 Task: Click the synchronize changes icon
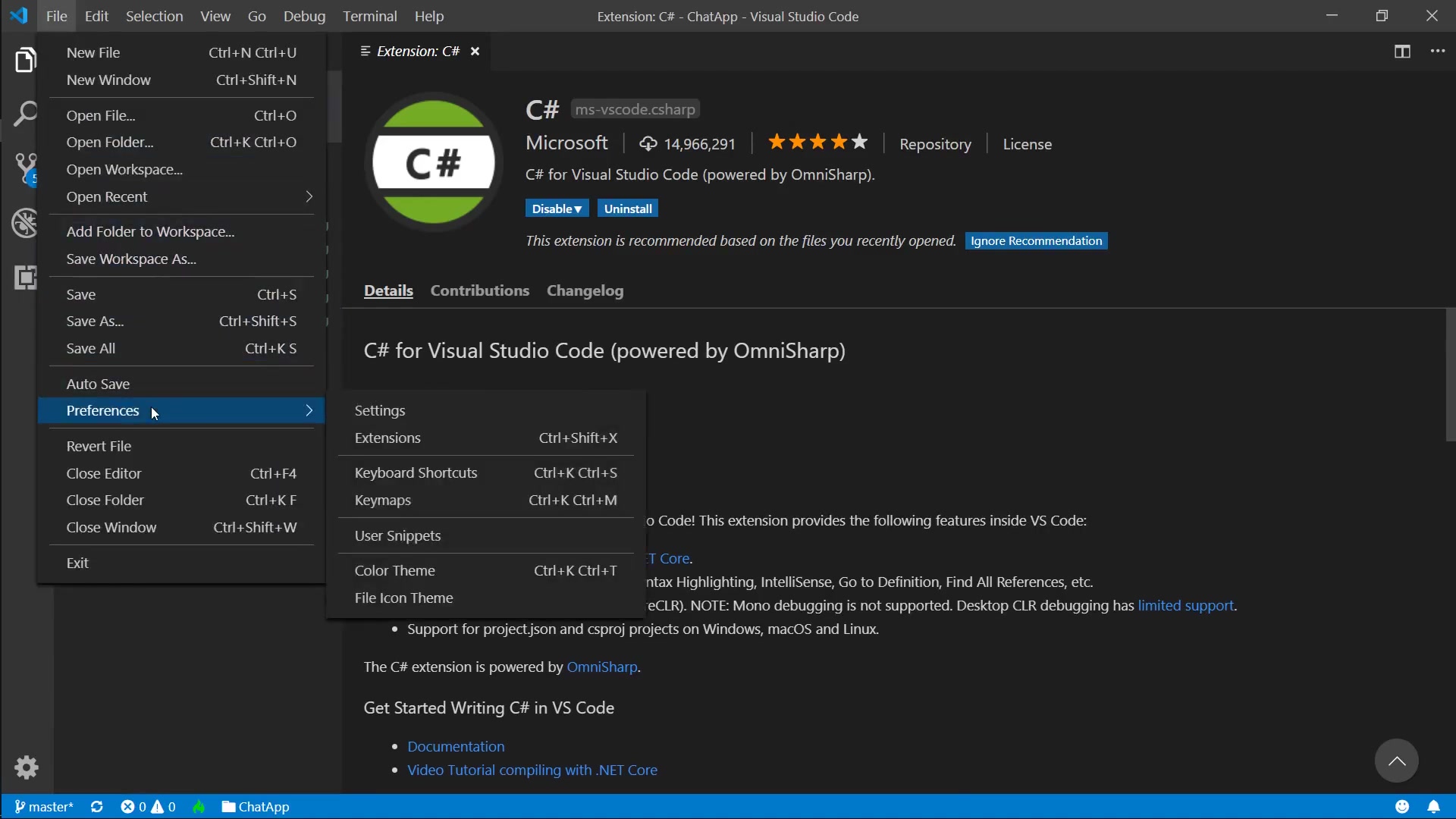tap(97, 807)
